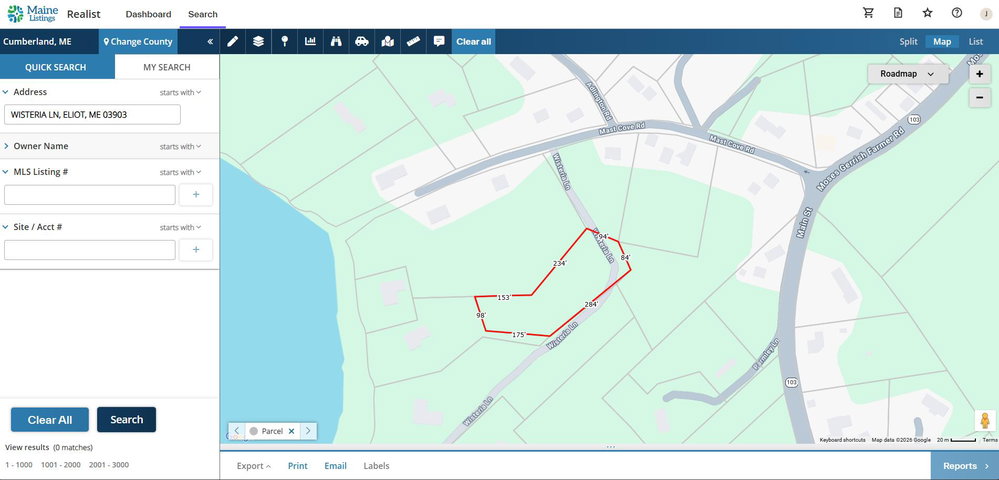Open Address 'starts with' dropdown
This screenshot has width=999, height=480.
point(180,92)
